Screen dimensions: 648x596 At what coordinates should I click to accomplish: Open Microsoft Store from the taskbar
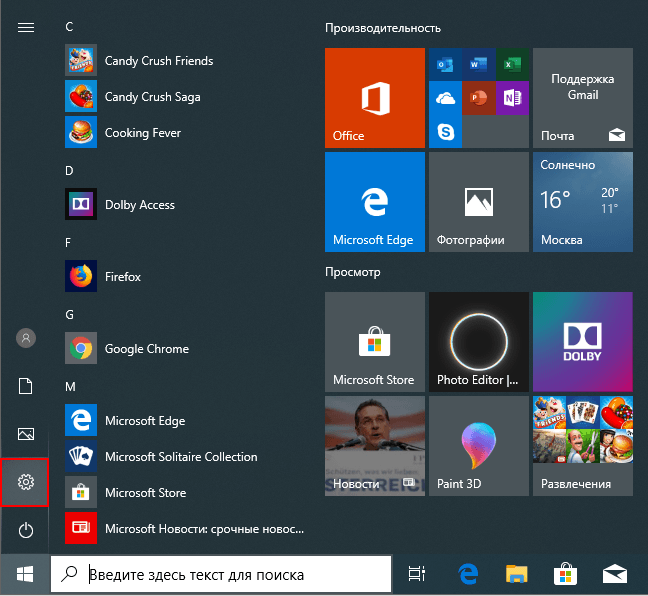[565, 574]
